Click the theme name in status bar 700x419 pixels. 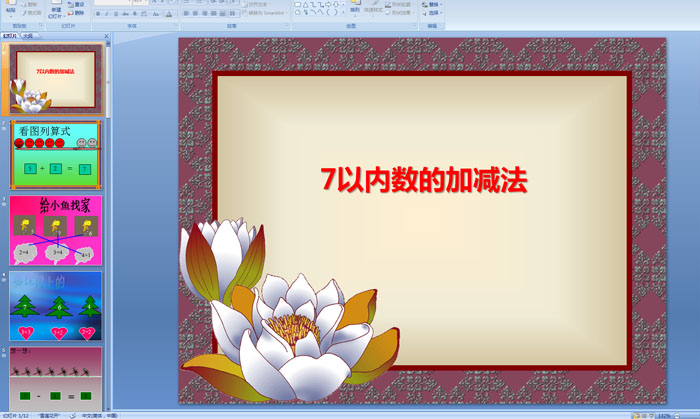48,416
